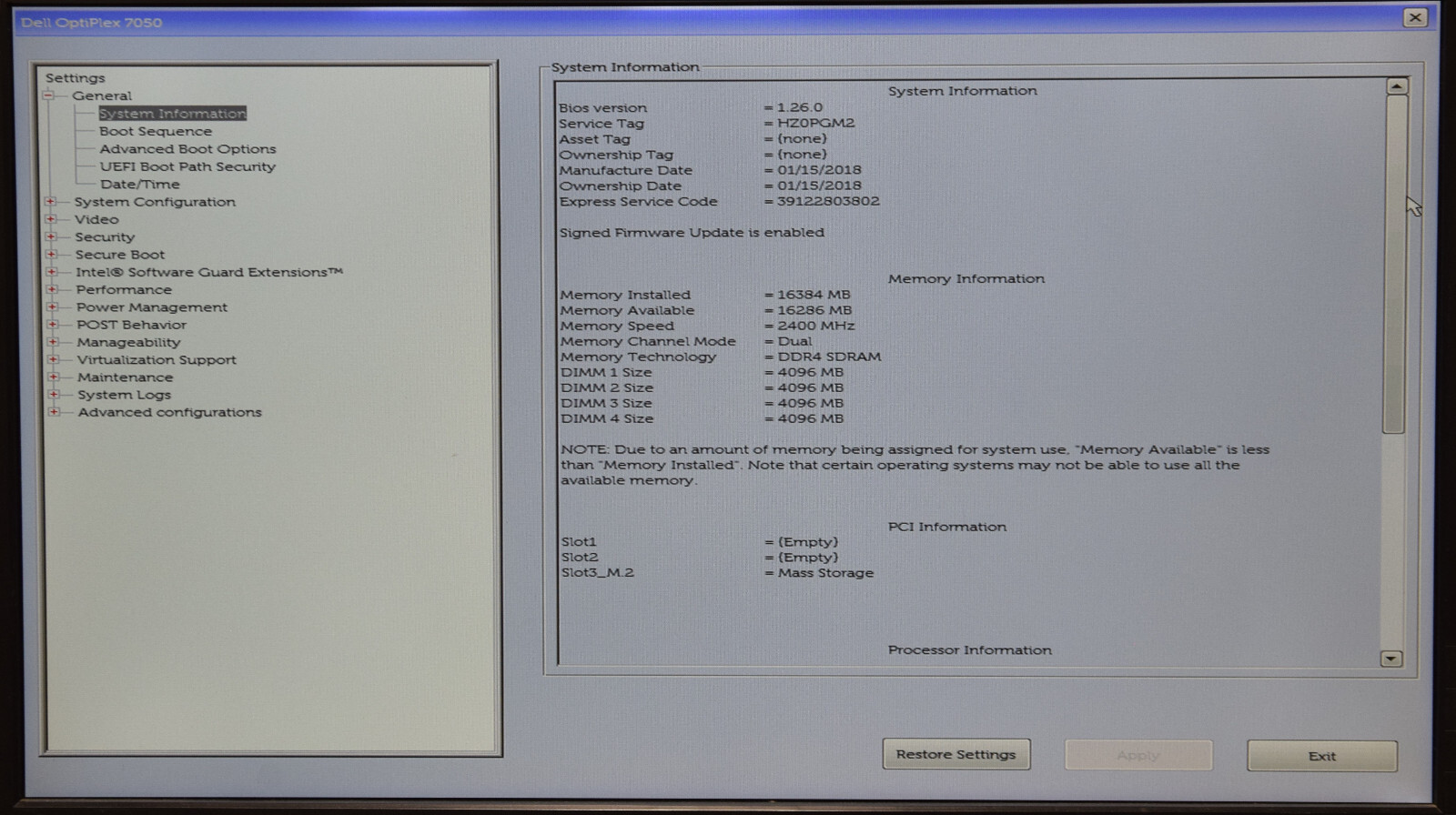Select the Manageability label
Screen dimensions: 1456x815
tap(129, 342)
